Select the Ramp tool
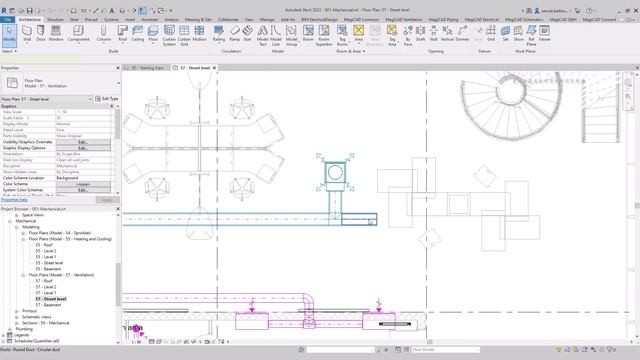The width and height of the screenshot is (640, 360). click(234, 33)
